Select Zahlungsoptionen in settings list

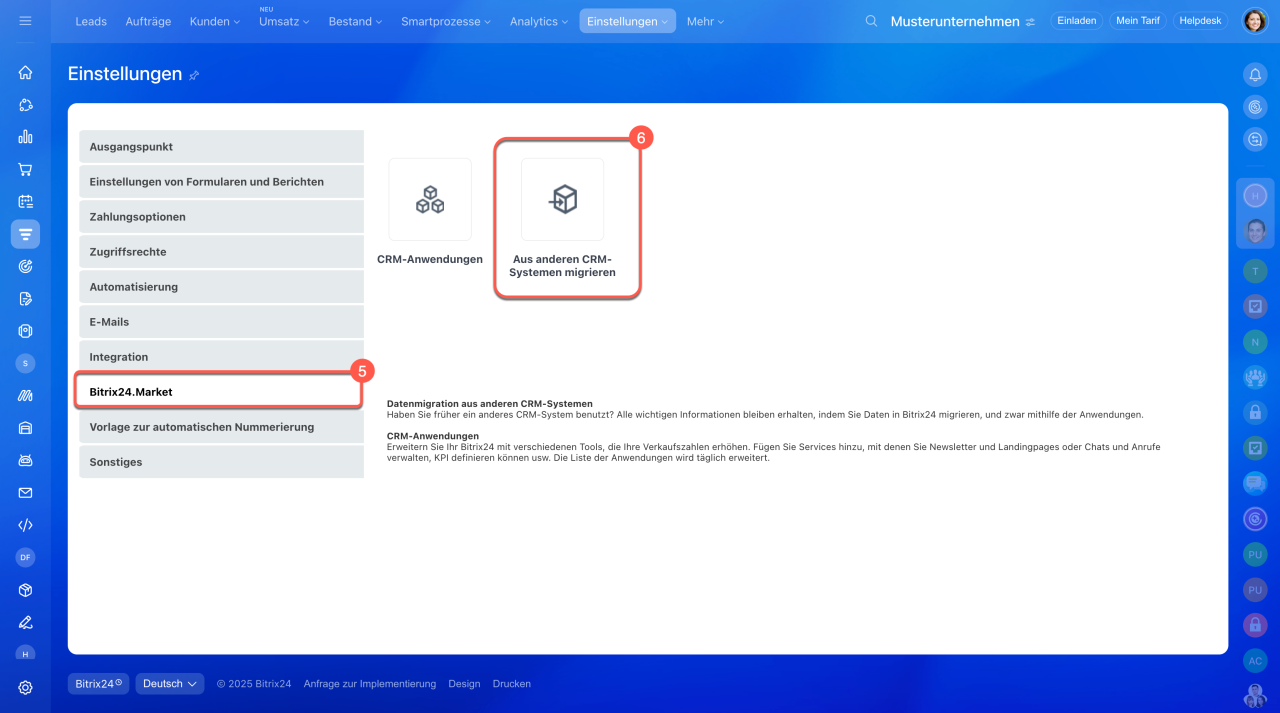pyautogui.click(x=222, y=217)
